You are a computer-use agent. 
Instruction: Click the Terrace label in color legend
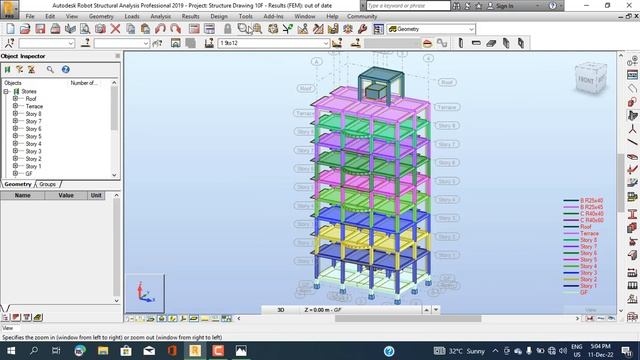click(589, 233)
